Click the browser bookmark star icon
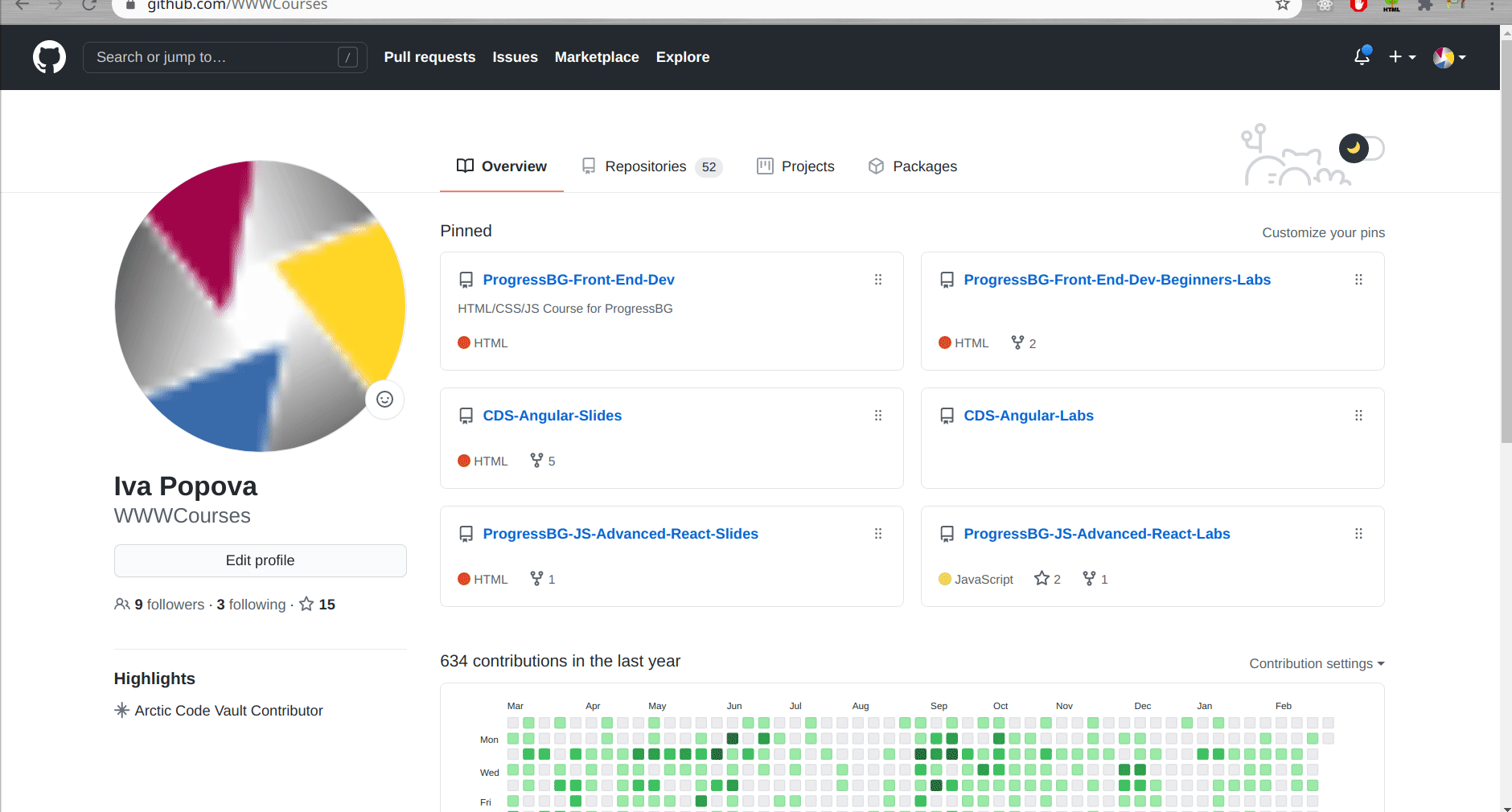The width and height of the screenshot is (1512, 812). pyautogui.click(x=1283, y=5)
